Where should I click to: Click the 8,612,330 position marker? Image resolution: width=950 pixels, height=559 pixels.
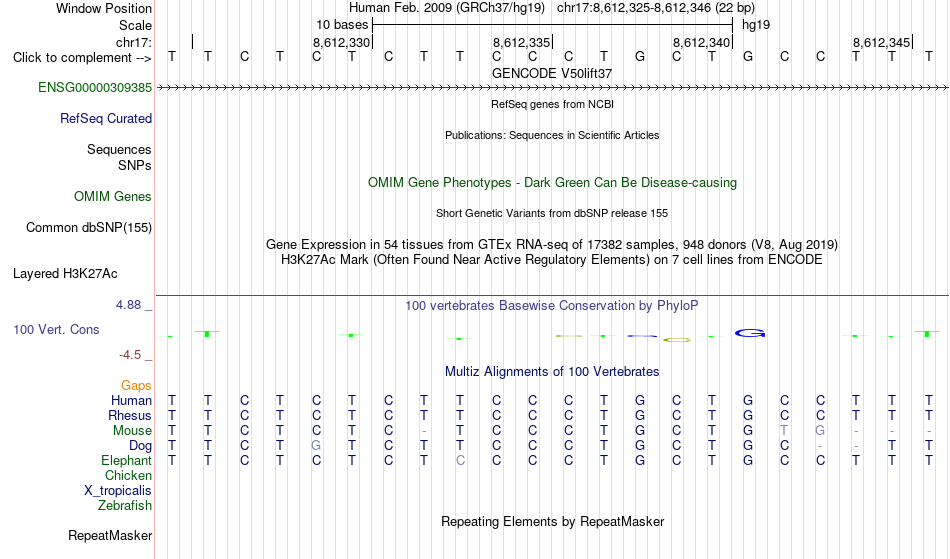click(x=342, y=42)
